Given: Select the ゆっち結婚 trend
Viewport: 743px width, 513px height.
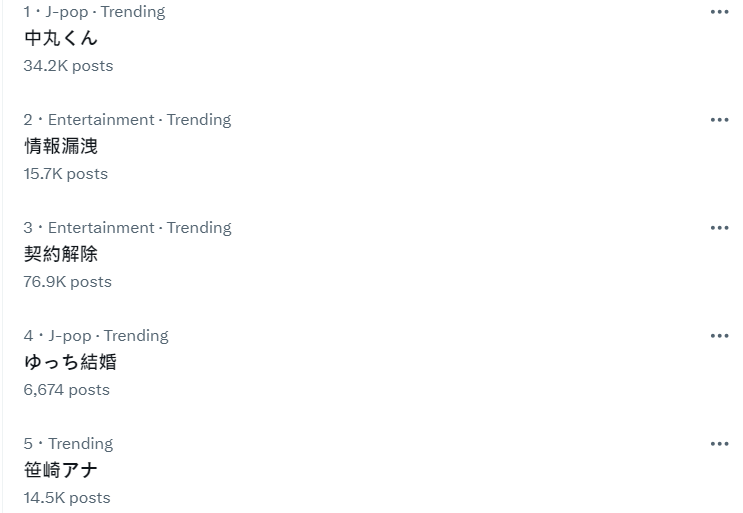Looking at the screenshot, I should click(x=70, y=362).
